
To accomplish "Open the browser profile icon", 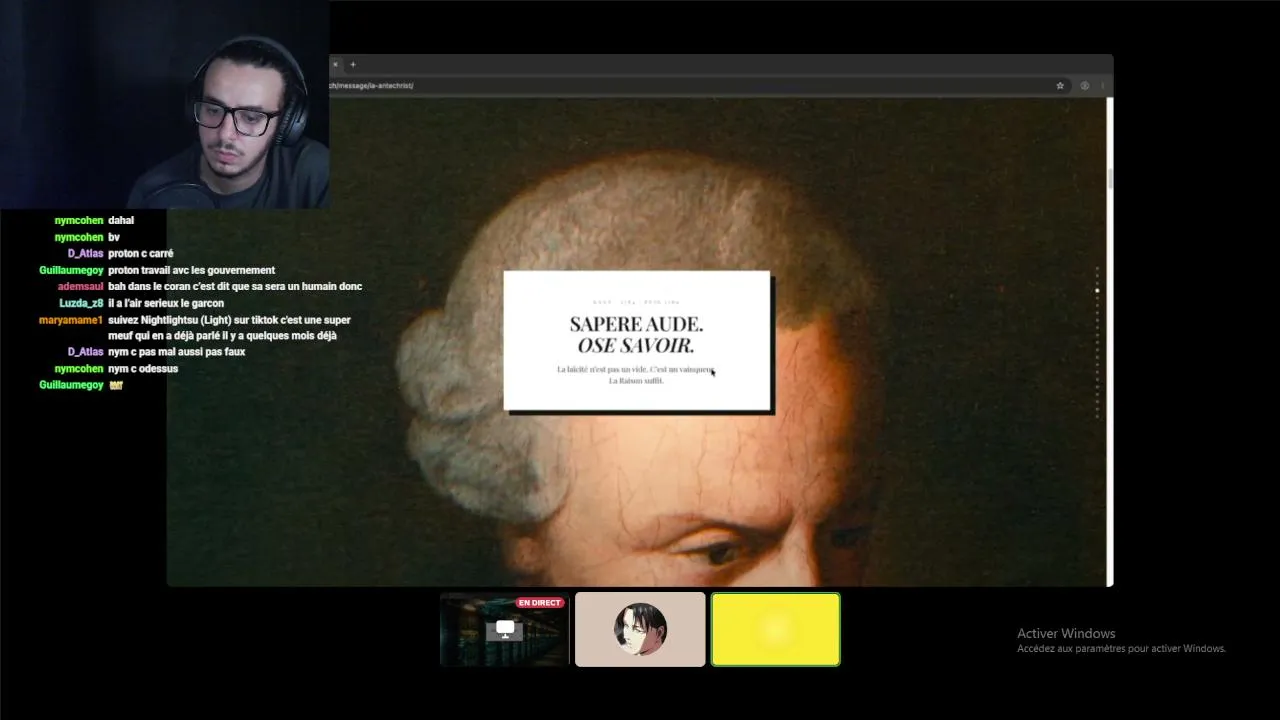I will (1084, 86).
